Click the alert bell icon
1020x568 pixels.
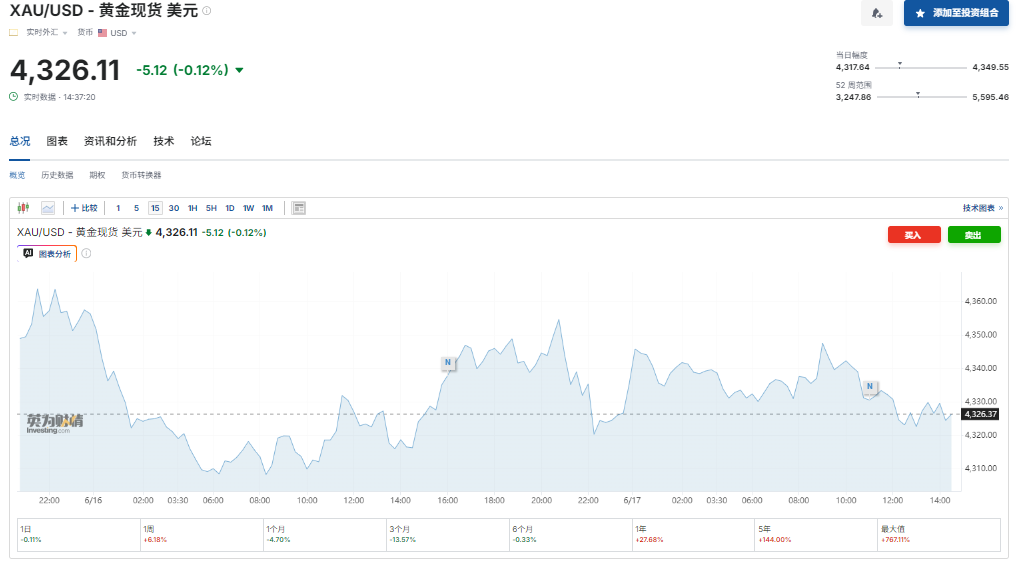coord(877,13)
